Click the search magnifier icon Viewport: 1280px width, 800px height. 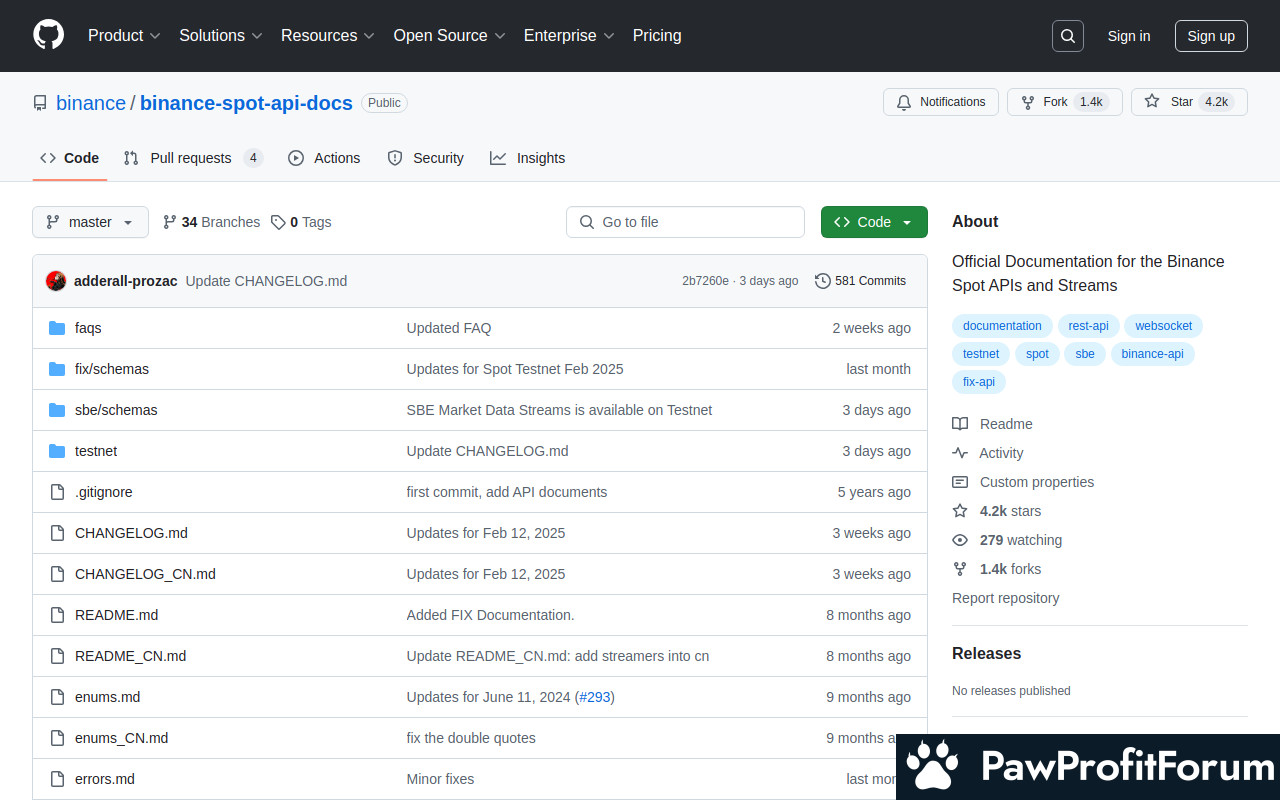(1068, 36)
